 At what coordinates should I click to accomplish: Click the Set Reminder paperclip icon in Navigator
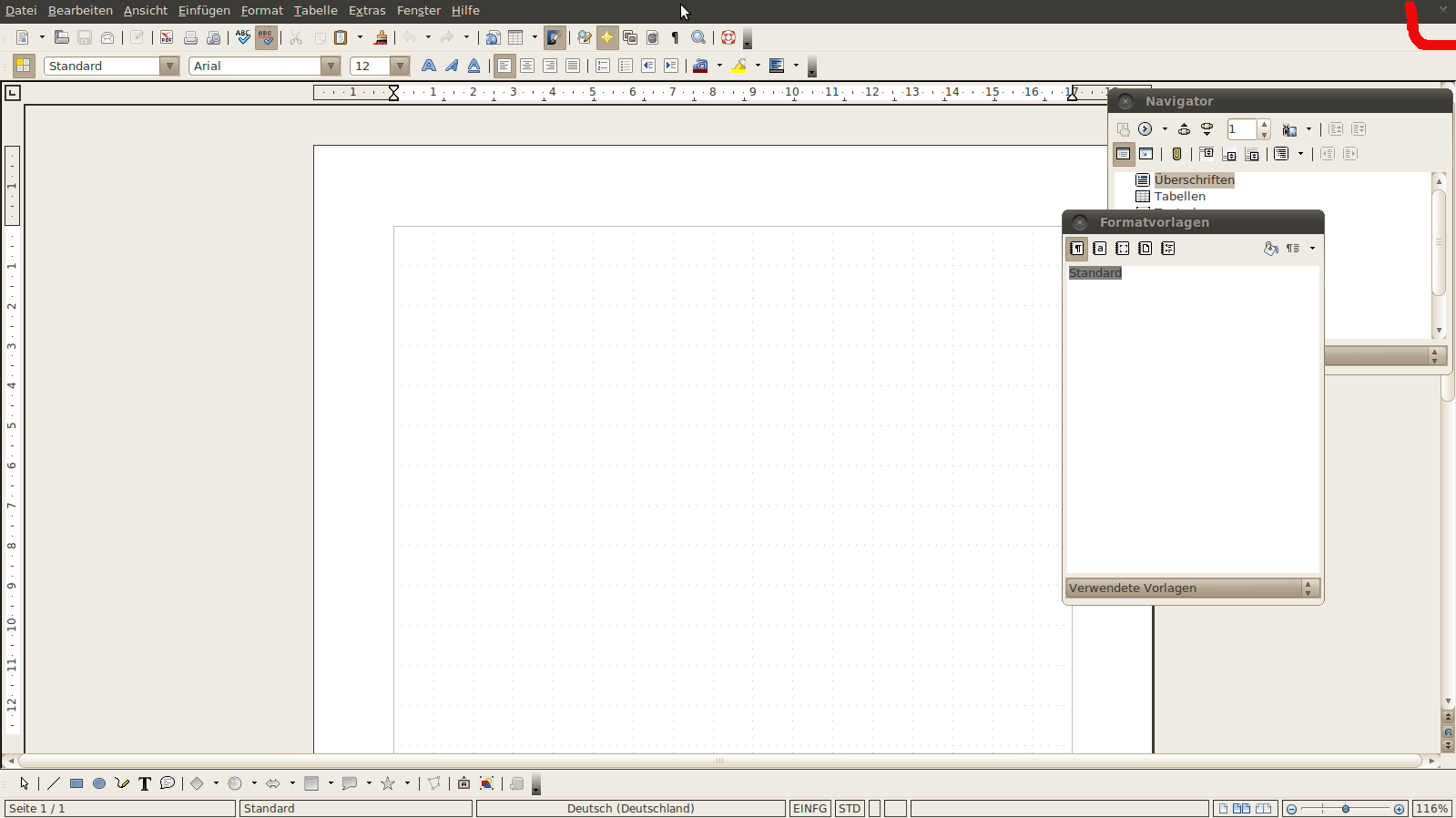1176,154
